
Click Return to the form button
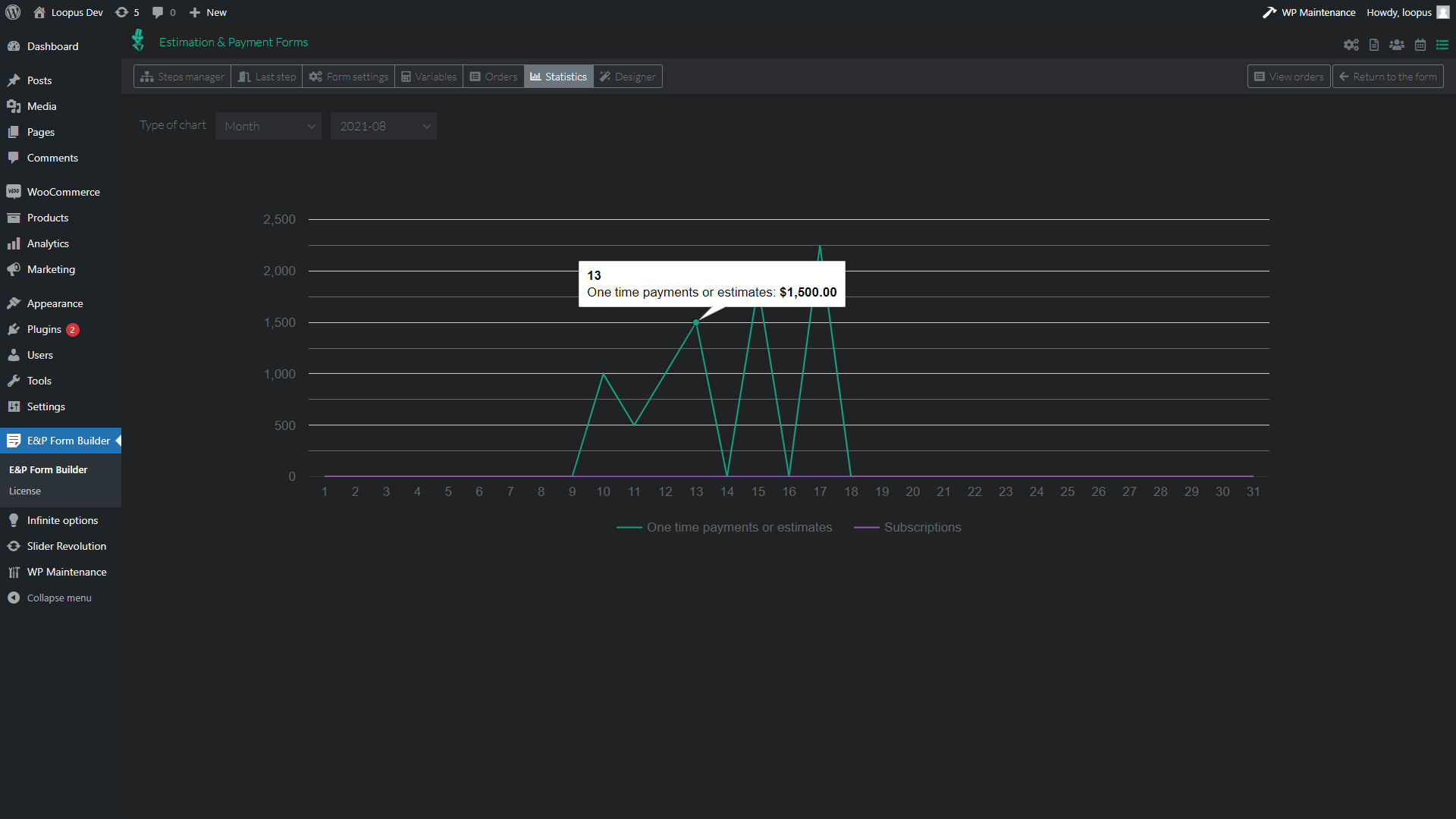tap(1388, 77)
